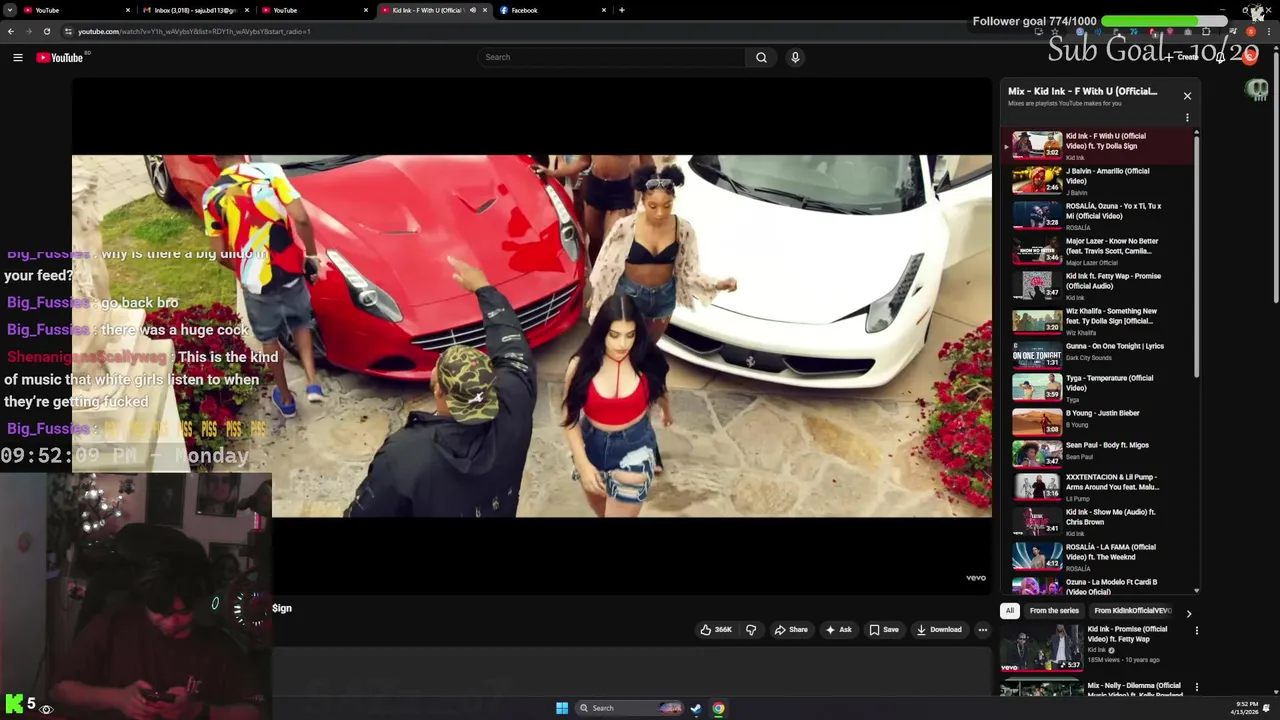The height and width of the screenshot is (720, 1280).
Task: Reload the page with the refresh icon
Action: point(49,31)
